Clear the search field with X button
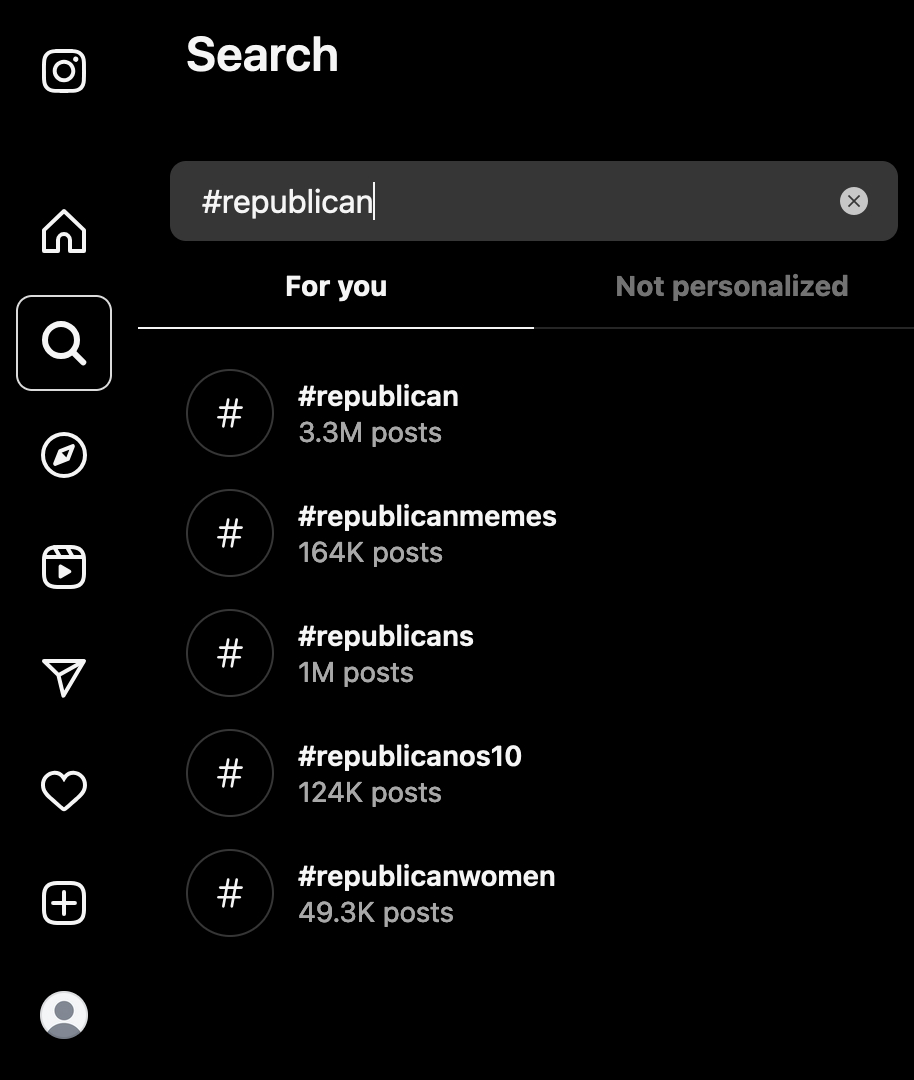Image resolution: width=914 pixels, height=1080 pixels. click(x=853, y=201)
